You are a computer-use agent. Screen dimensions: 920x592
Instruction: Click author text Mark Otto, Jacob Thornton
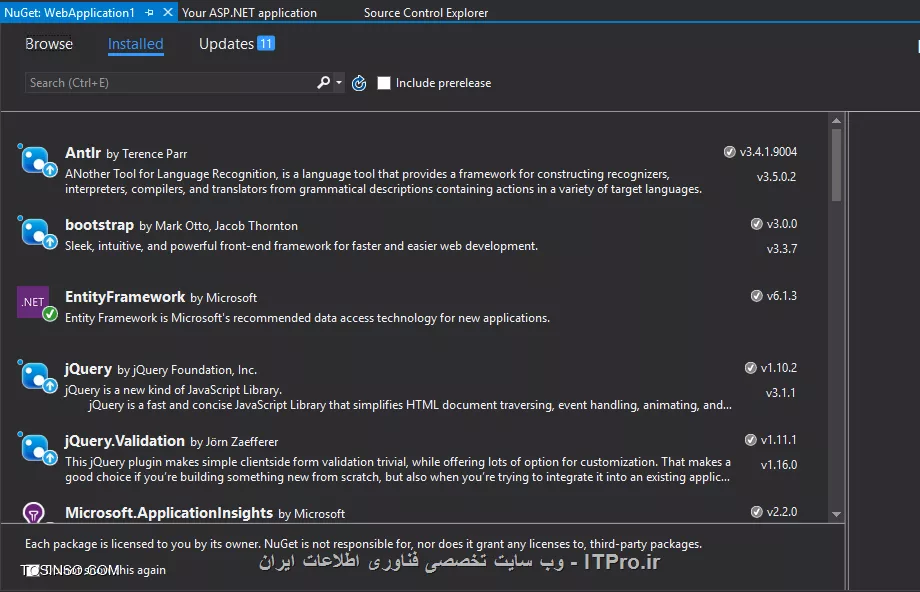pyautogui.click(x=226, y=226)
